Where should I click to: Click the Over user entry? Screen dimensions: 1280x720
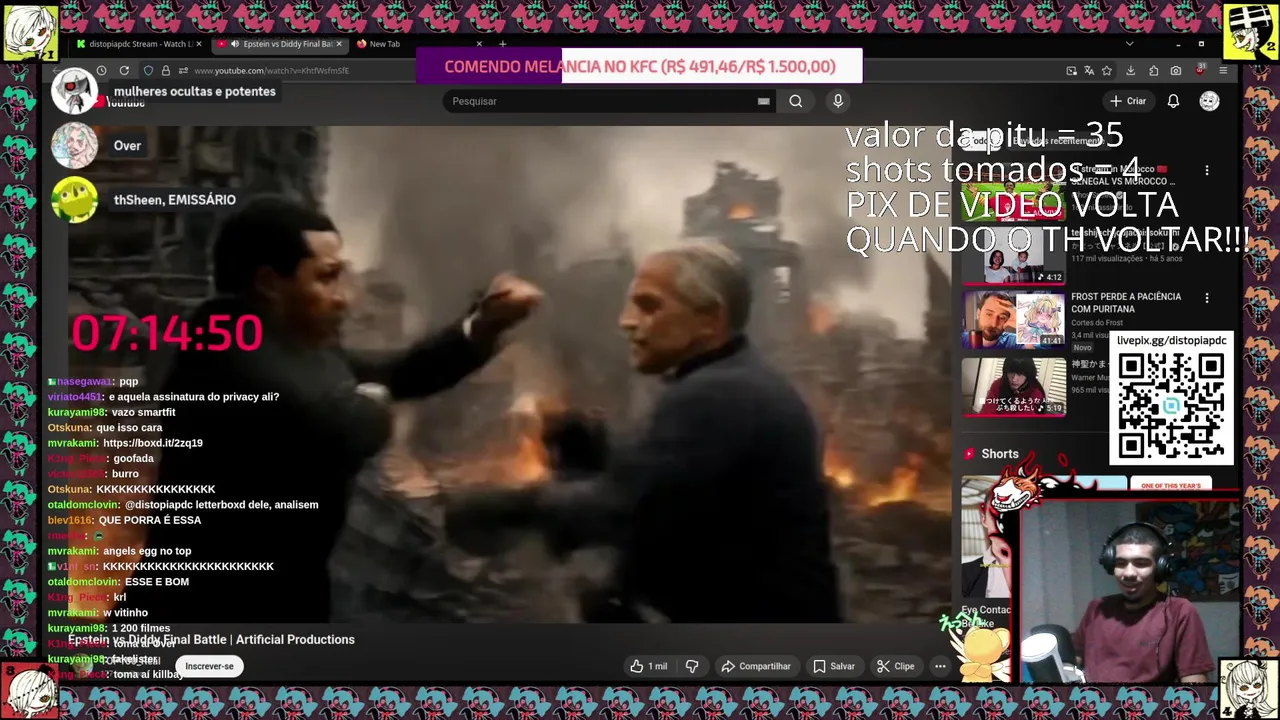click(x=127, y=146)
